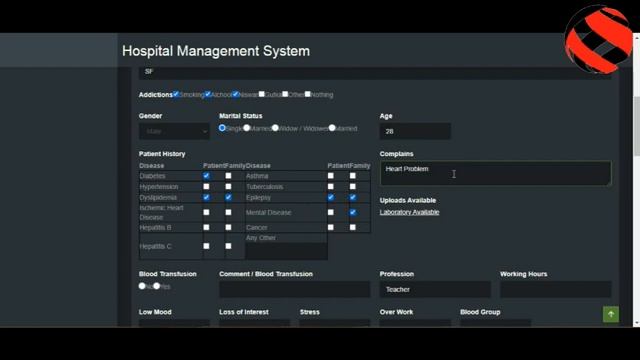Uncheck Epilepsy Family checkbox

[x=353, y=198]
